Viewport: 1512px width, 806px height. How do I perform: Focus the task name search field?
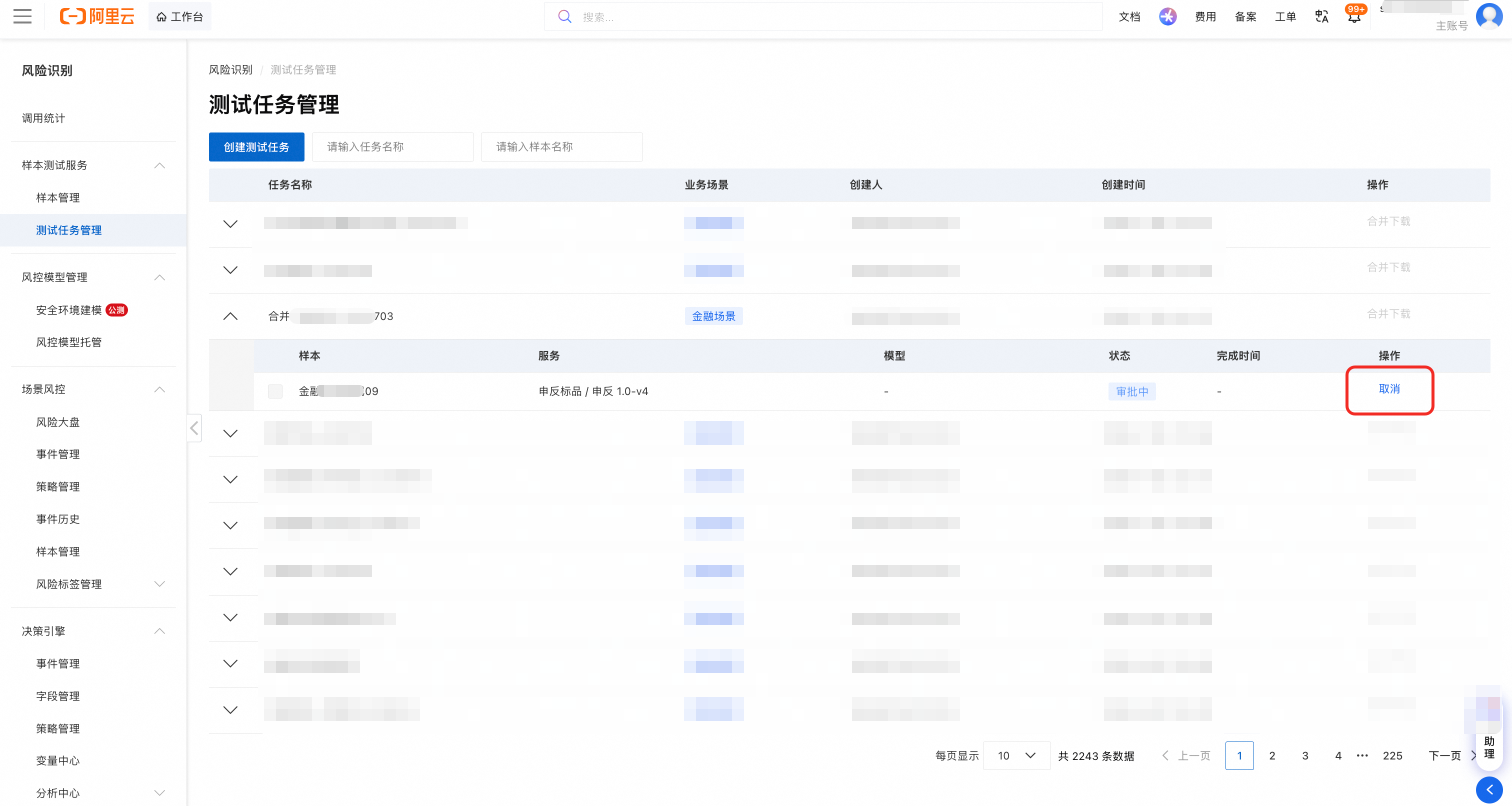392,147
